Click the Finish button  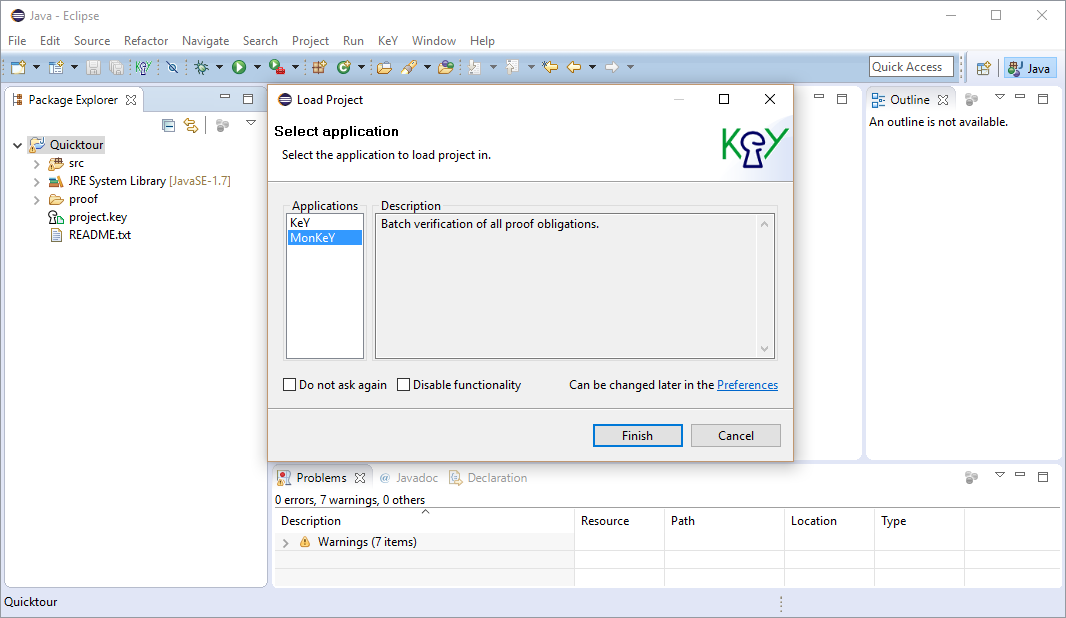pyautogui.click(x=638, y=436)
